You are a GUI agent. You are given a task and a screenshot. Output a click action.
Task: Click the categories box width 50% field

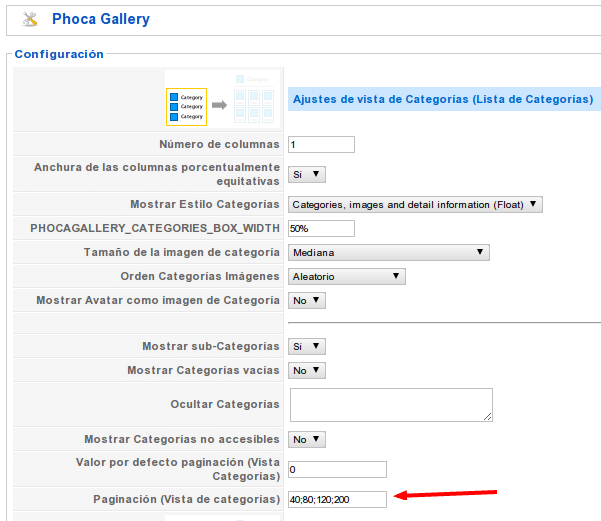(321, 228)
